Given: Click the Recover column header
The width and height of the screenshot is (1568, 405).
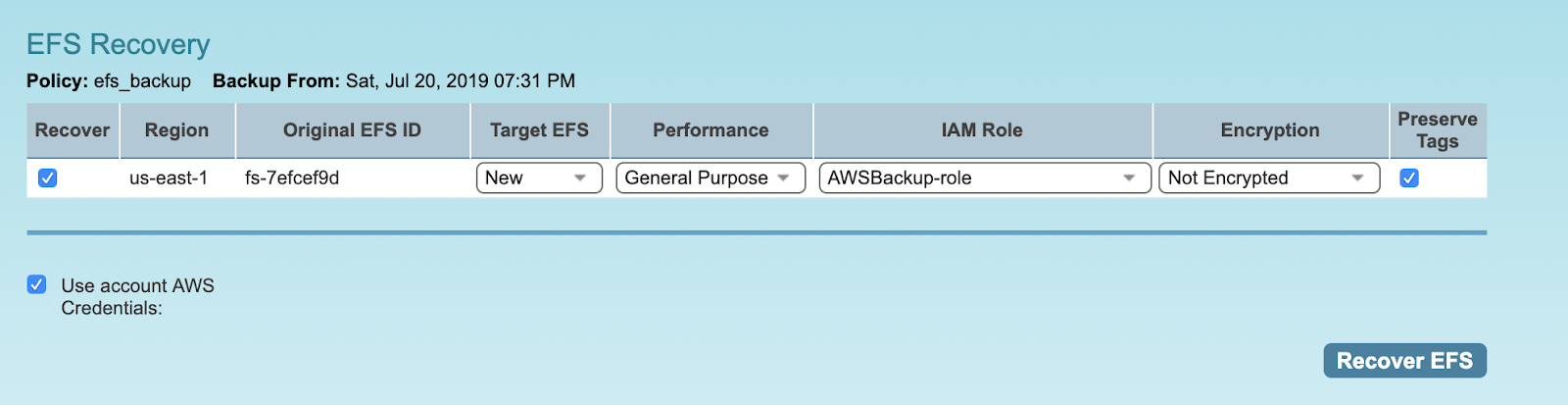Looking at the screenshot, I should tap(73, 130).
